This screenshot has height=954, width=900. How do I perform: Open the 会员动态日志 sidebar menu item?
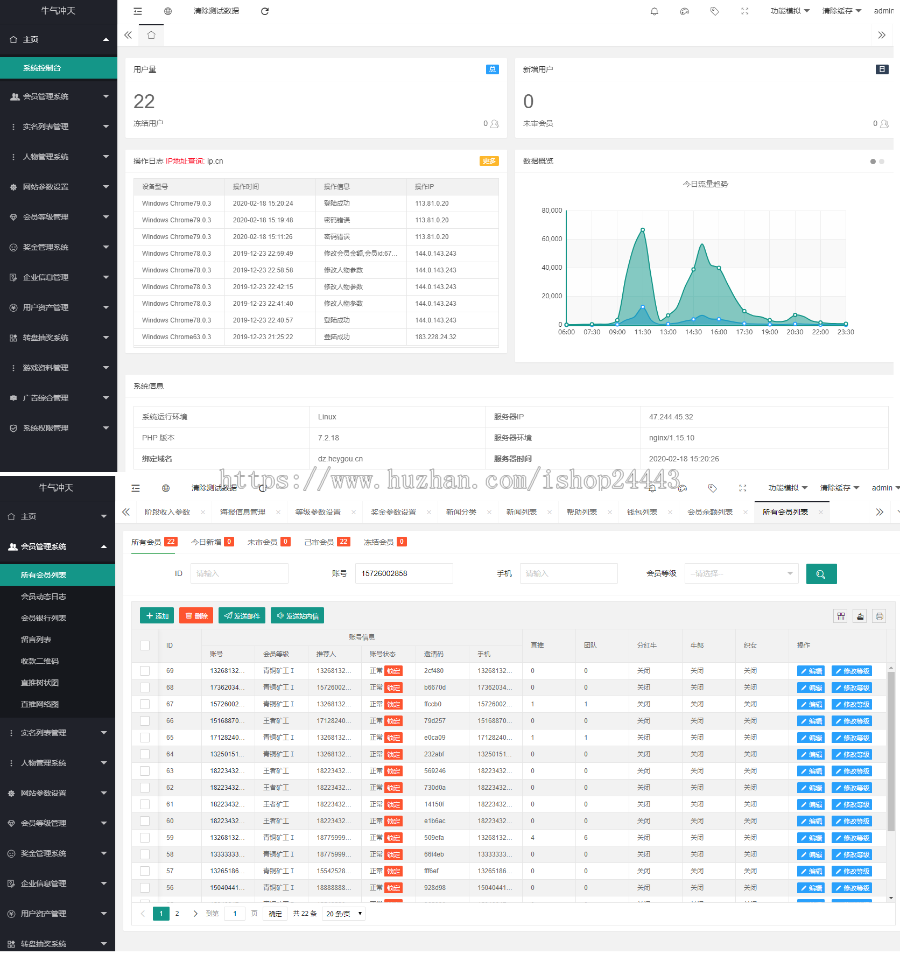coord(45,597)
